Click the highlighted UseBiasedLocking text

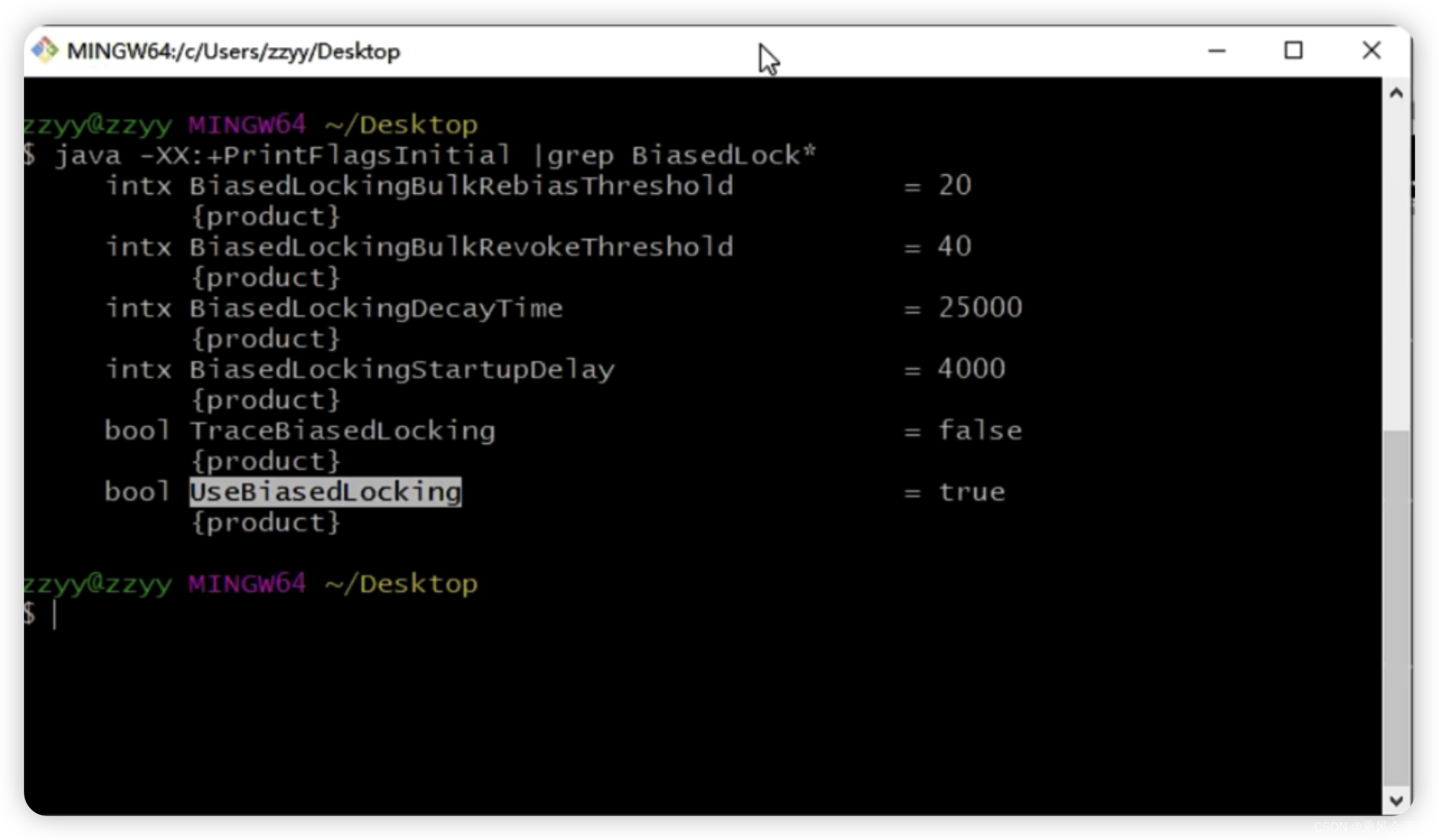(x=325, y=492)
